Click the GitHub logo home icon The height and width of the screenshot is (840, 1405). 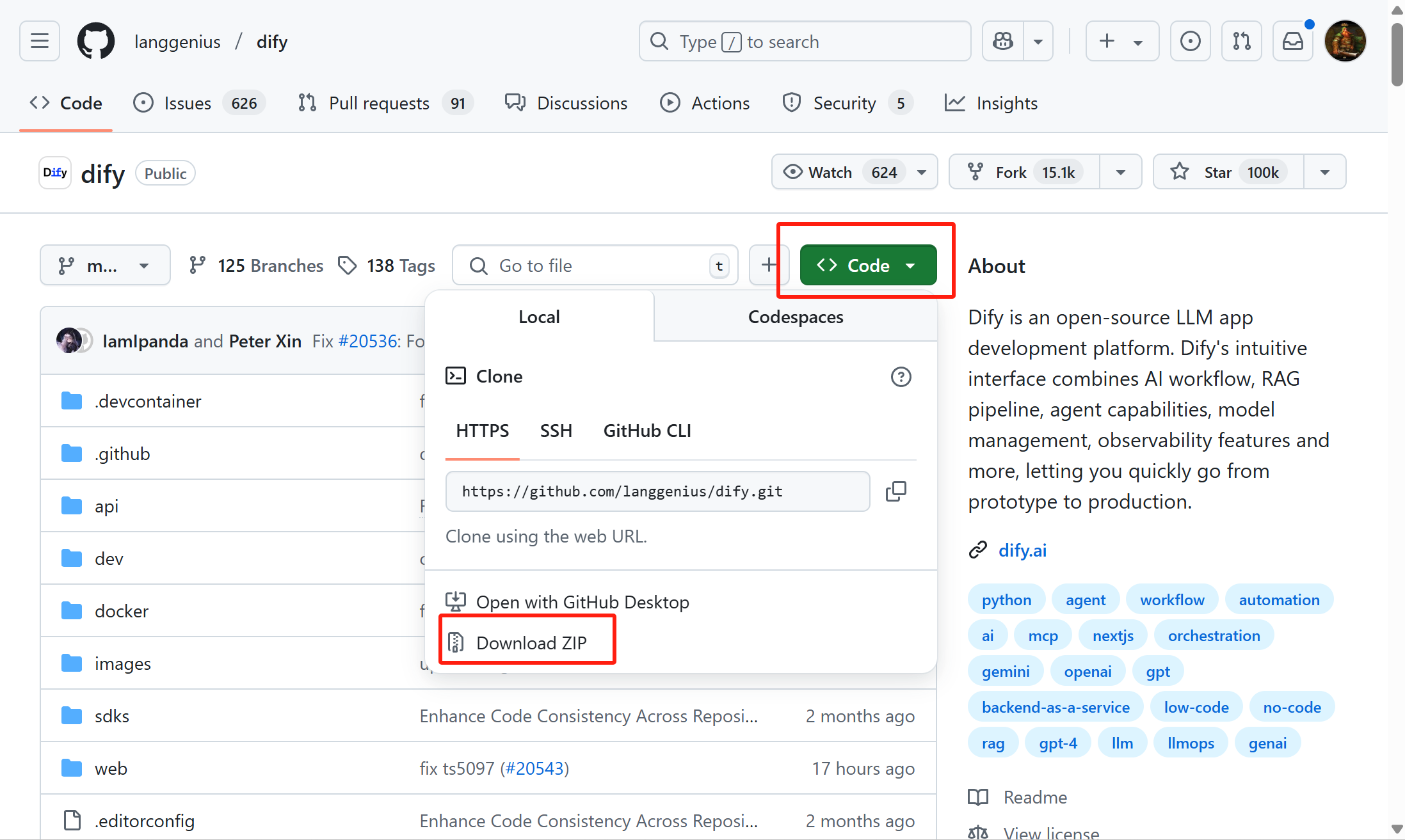pyautogui.click(x=96, y=42)
